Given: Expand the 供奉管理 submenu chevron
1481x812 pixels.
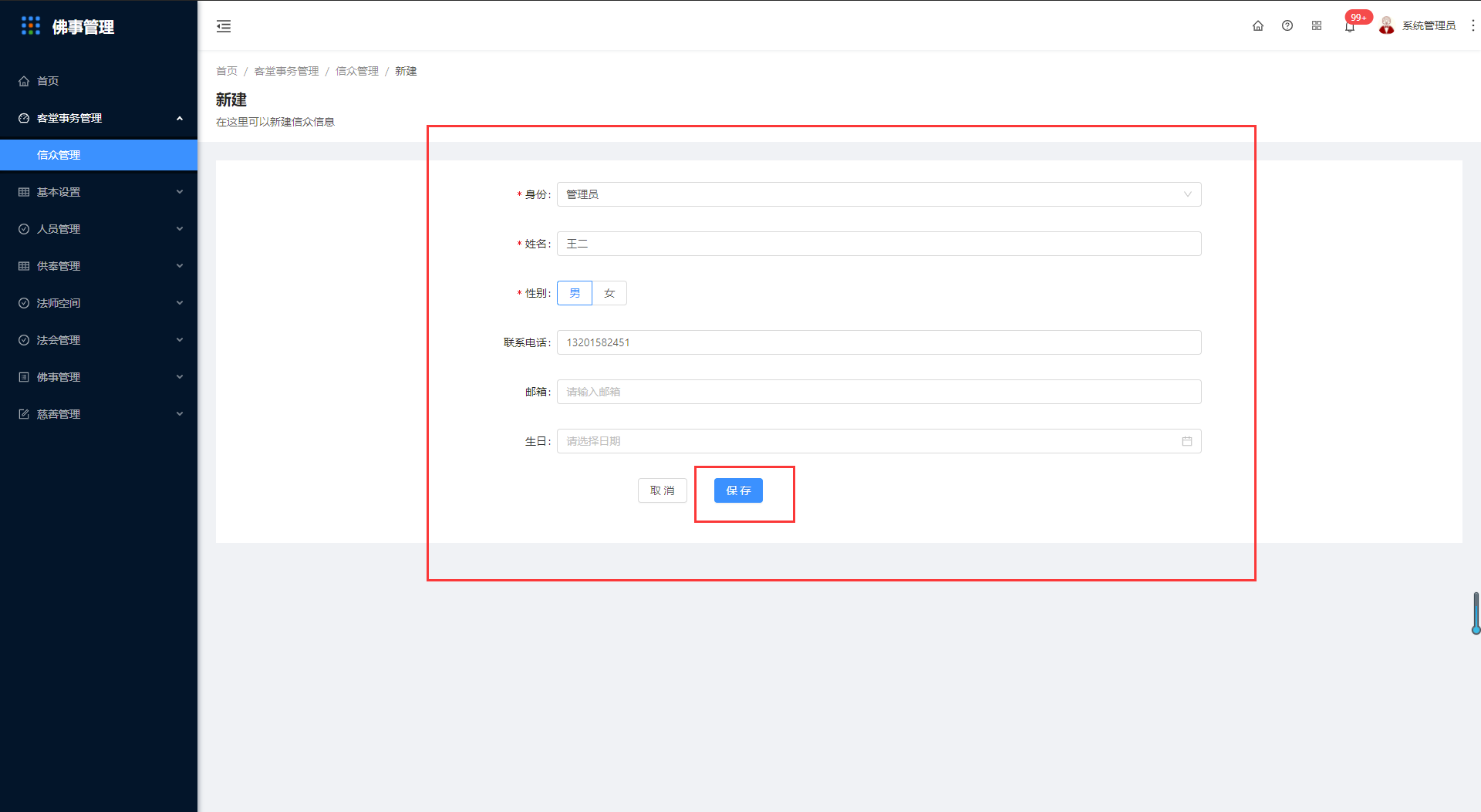Looking at the screenshot, I should pyautogui.click(x=180, y=266).
